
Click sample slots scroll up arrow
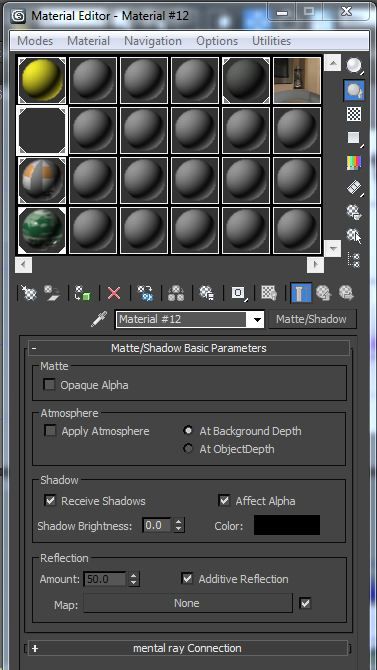(x=332, y=63)
